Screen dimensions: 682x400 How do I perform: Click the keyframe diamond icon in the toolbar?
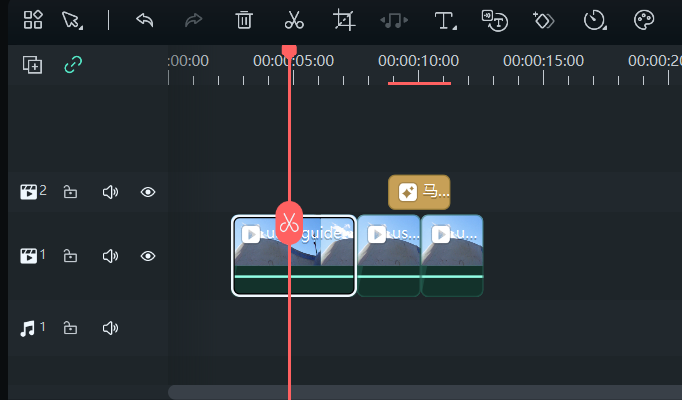pos(544,20)
